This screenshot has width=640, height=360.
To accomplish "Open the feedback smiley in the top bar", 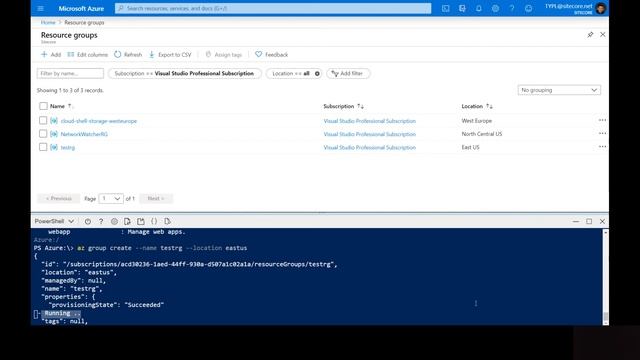I will pyautogui.click(x=529, y=8).
